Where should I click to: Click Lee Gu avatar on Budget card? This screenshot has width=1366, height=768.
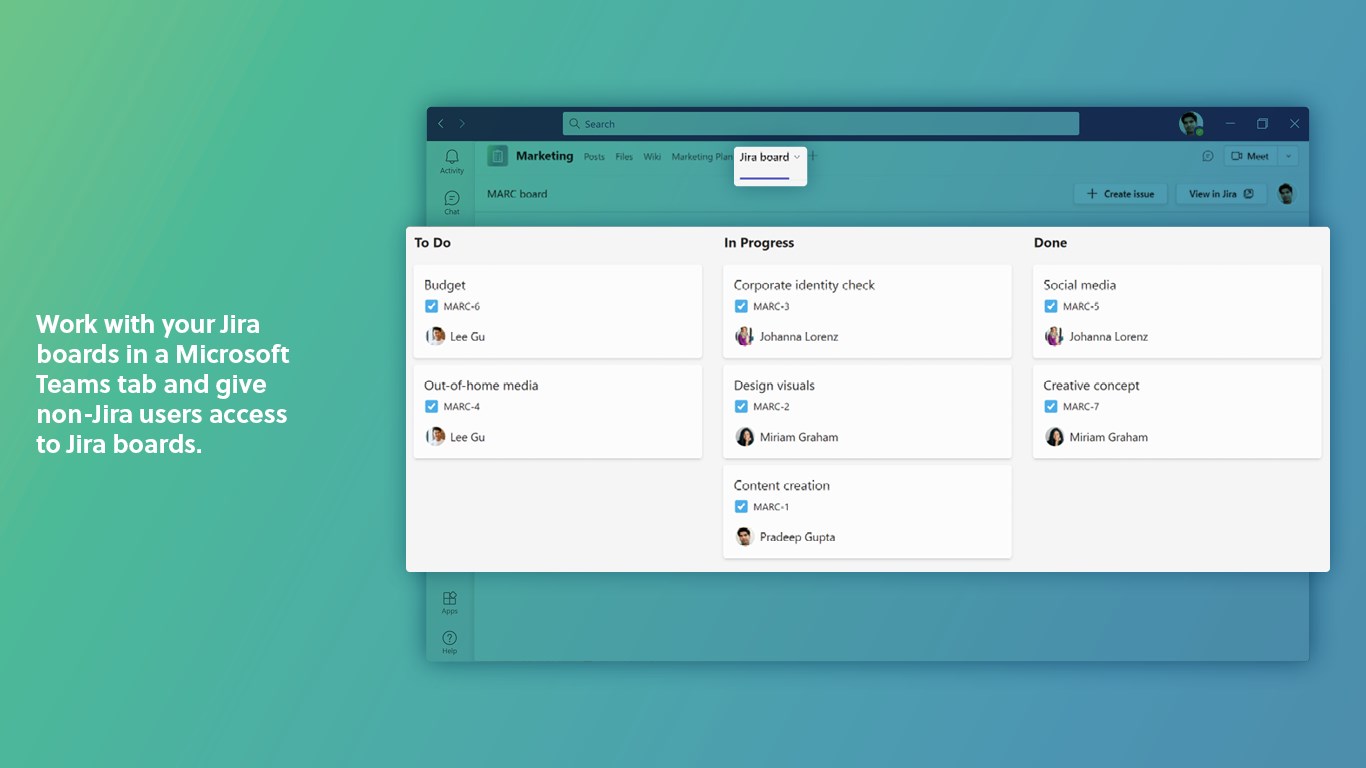[435, 337]
